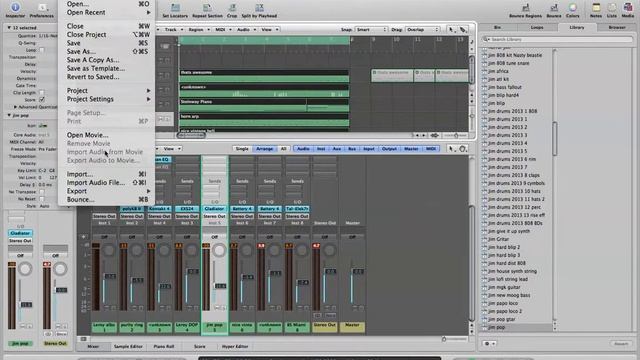Select the mixer pointer tool icon
The width and height of the screenshot is (640, 360).
tap(451, 149)
